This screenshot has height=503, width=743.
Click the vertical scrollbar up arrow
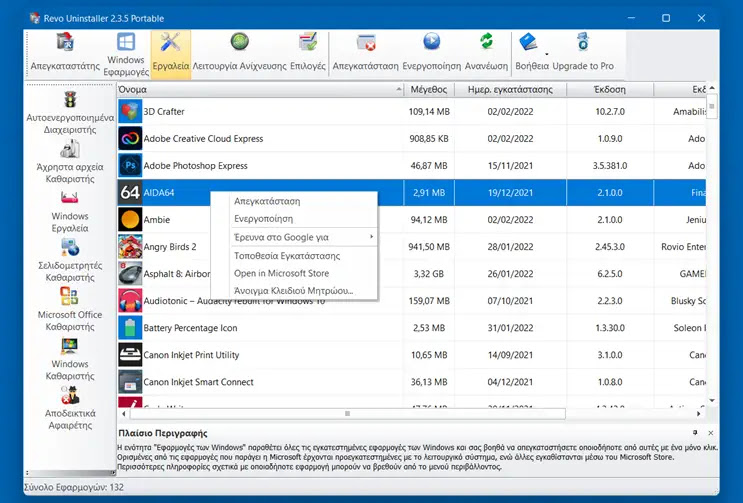[x=712, y=89]
